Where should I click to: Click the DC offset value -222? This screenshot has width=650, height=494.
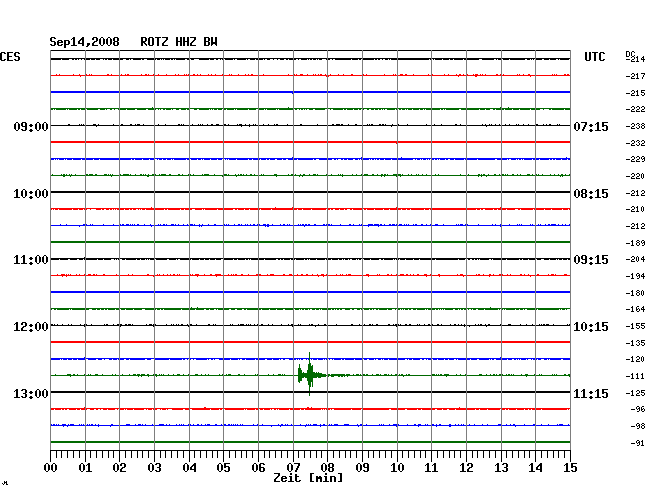tap(635, 109)
